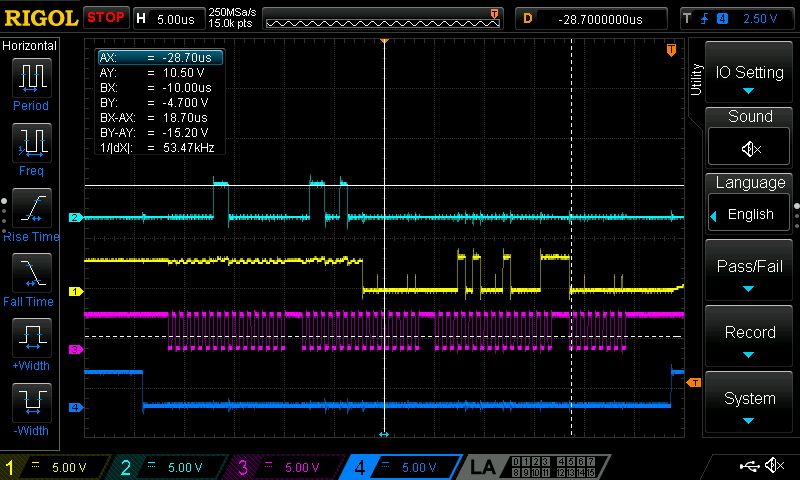Open the IO Setting menu
This screenshot has height=480, width=800.
click(748, 72)
